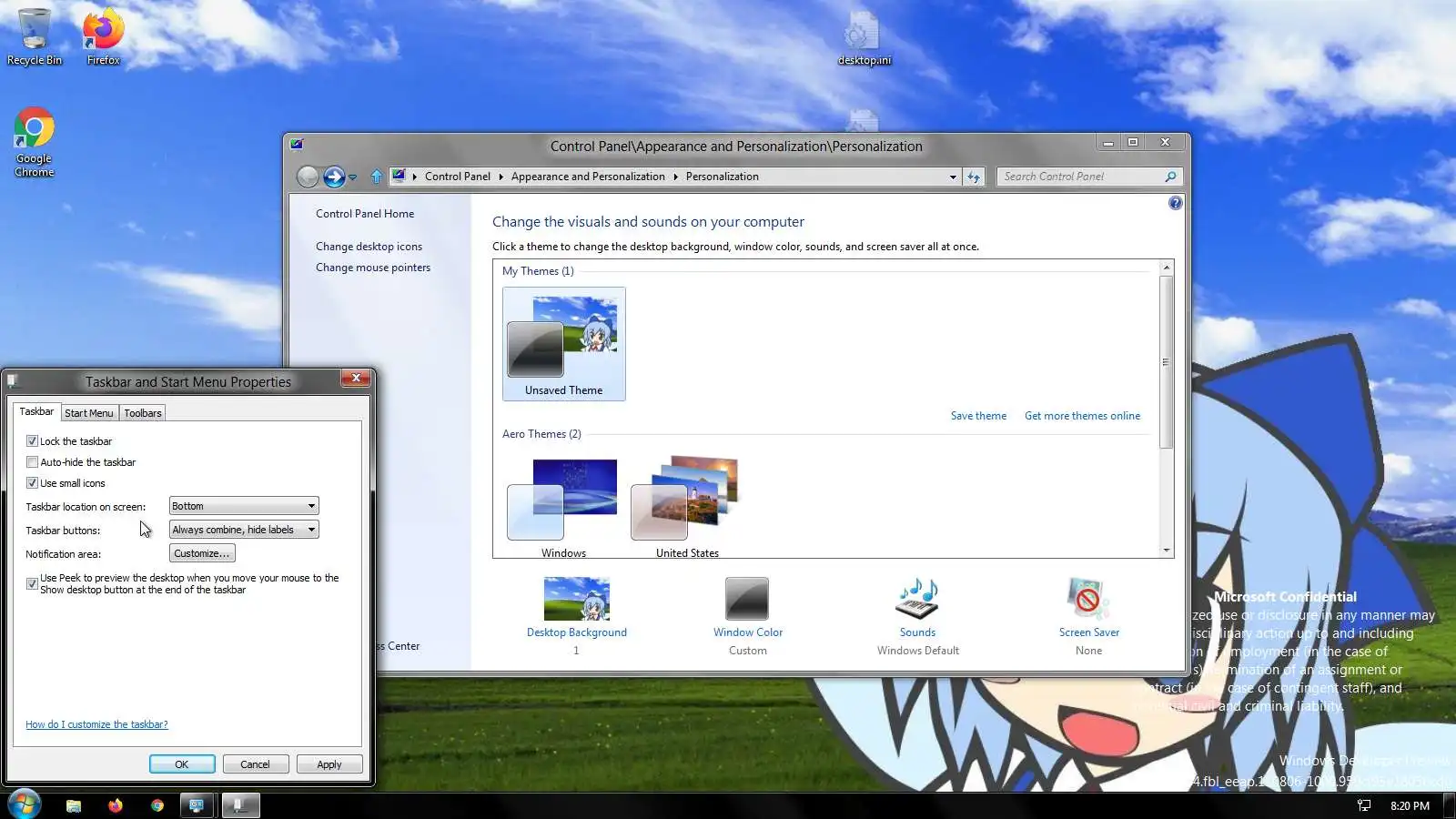The width and height of the screenshot is (1456, 819).
Task: Click the Control Panel window title icon
Action: point(297,144)
